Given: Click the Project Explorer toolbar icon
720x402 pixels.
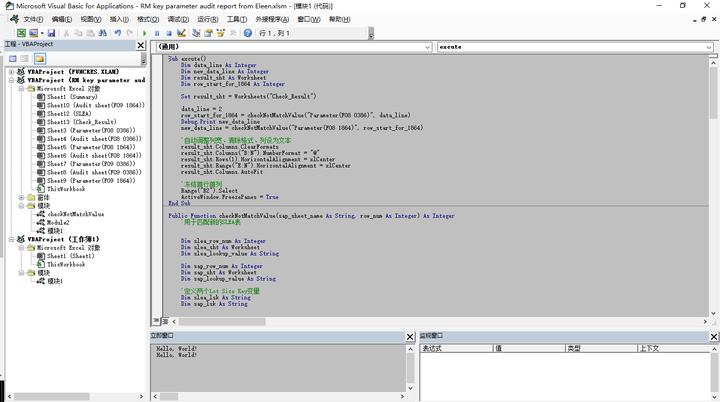Looking at the screenshot, I should coord(196,33).
